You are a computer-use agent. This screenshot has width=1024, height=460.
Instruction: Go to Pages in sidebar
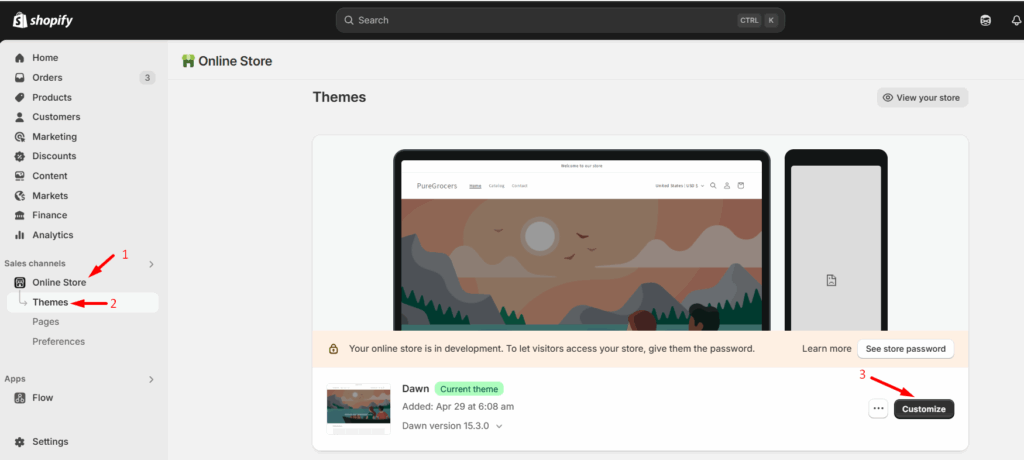[46, 322]
